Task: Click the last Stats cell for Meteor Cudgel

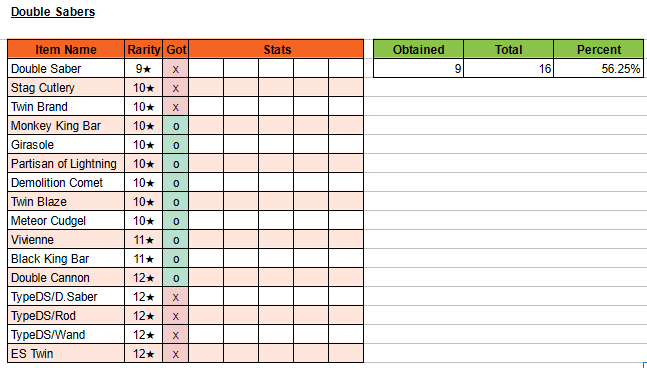Action: click(x=346, y=220)
